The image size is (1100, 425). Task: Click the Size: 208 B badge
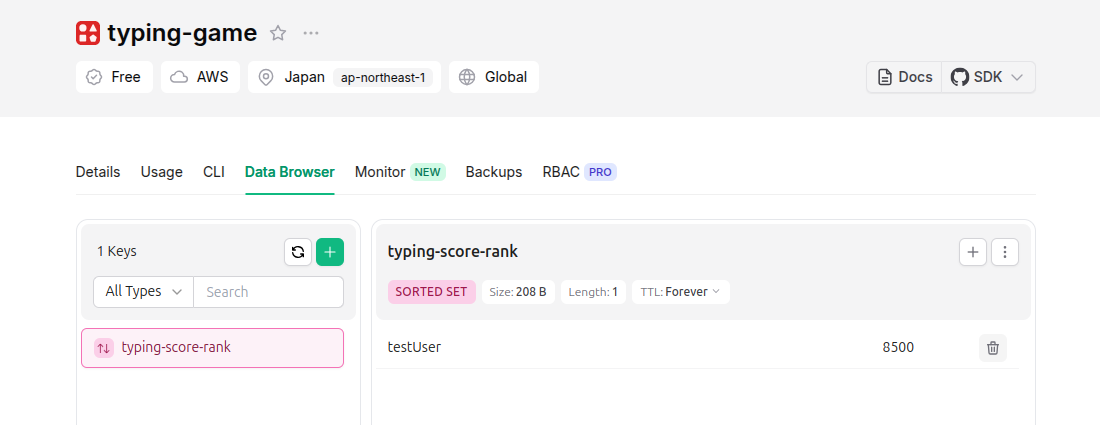tap(518, 292)
